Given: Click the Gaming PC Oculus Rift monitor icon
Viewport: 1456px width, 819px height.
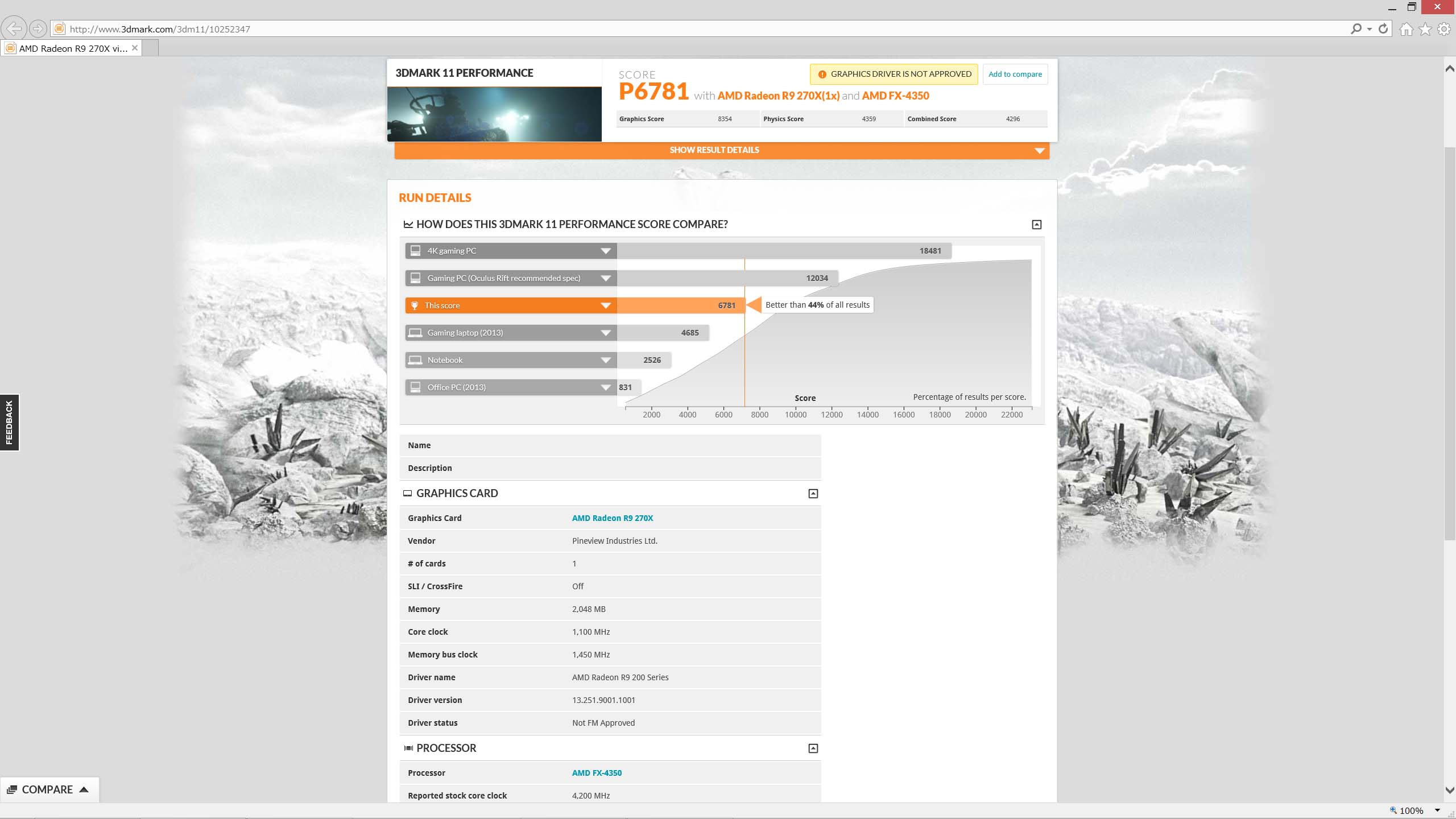Looking at the screenshot, I should (416, 278).
